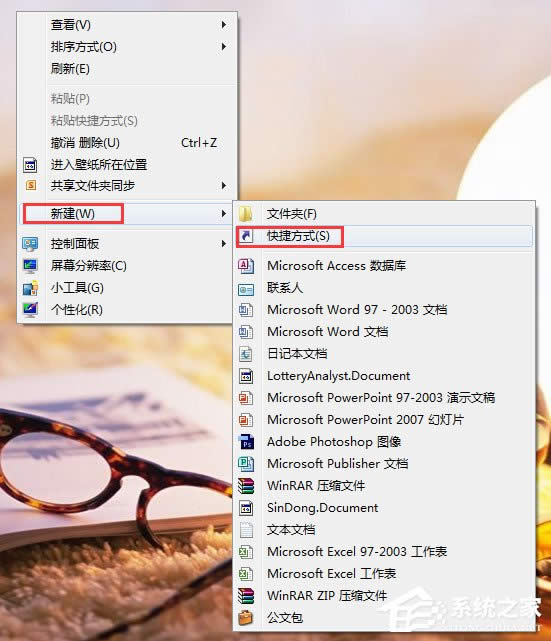Click the gadgets icon beside 小工具(G)
This screenshot has width=551, height=641.
31,288
